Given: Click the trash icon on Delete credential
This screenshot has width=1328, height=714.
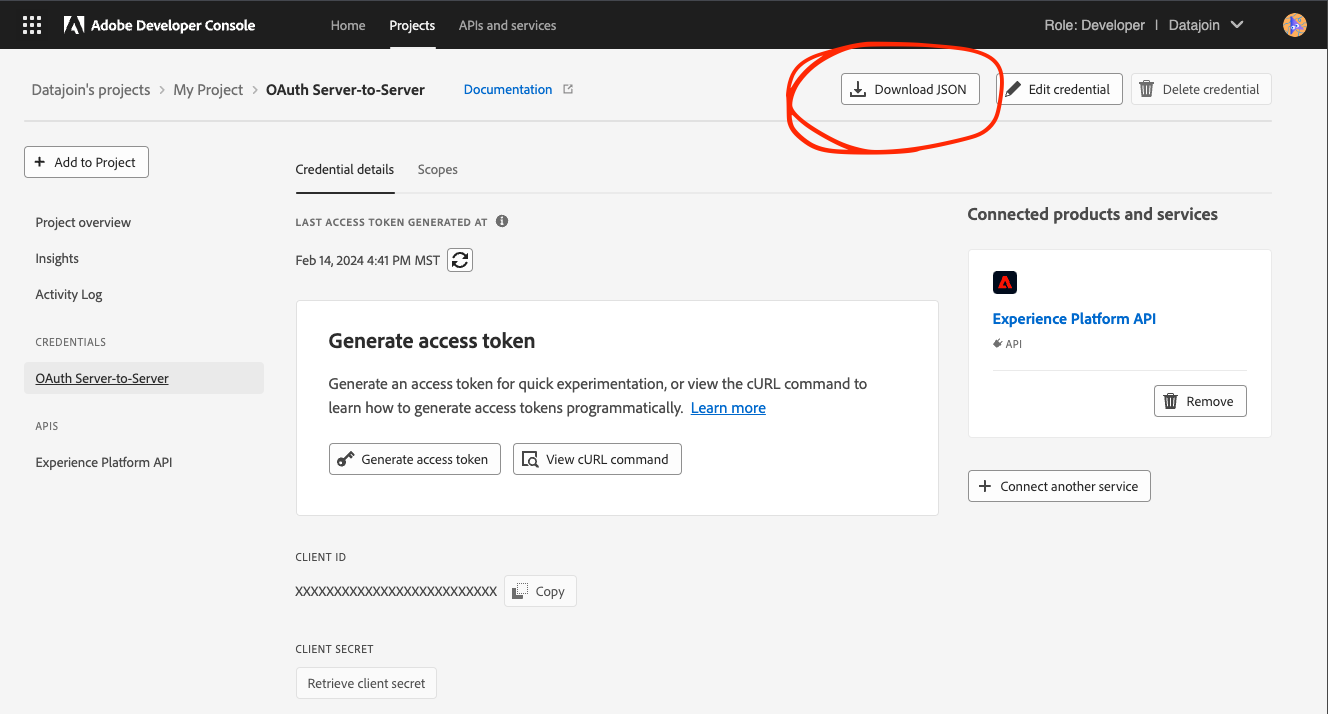Looking at the screenshot, I should pos(1145,89).
